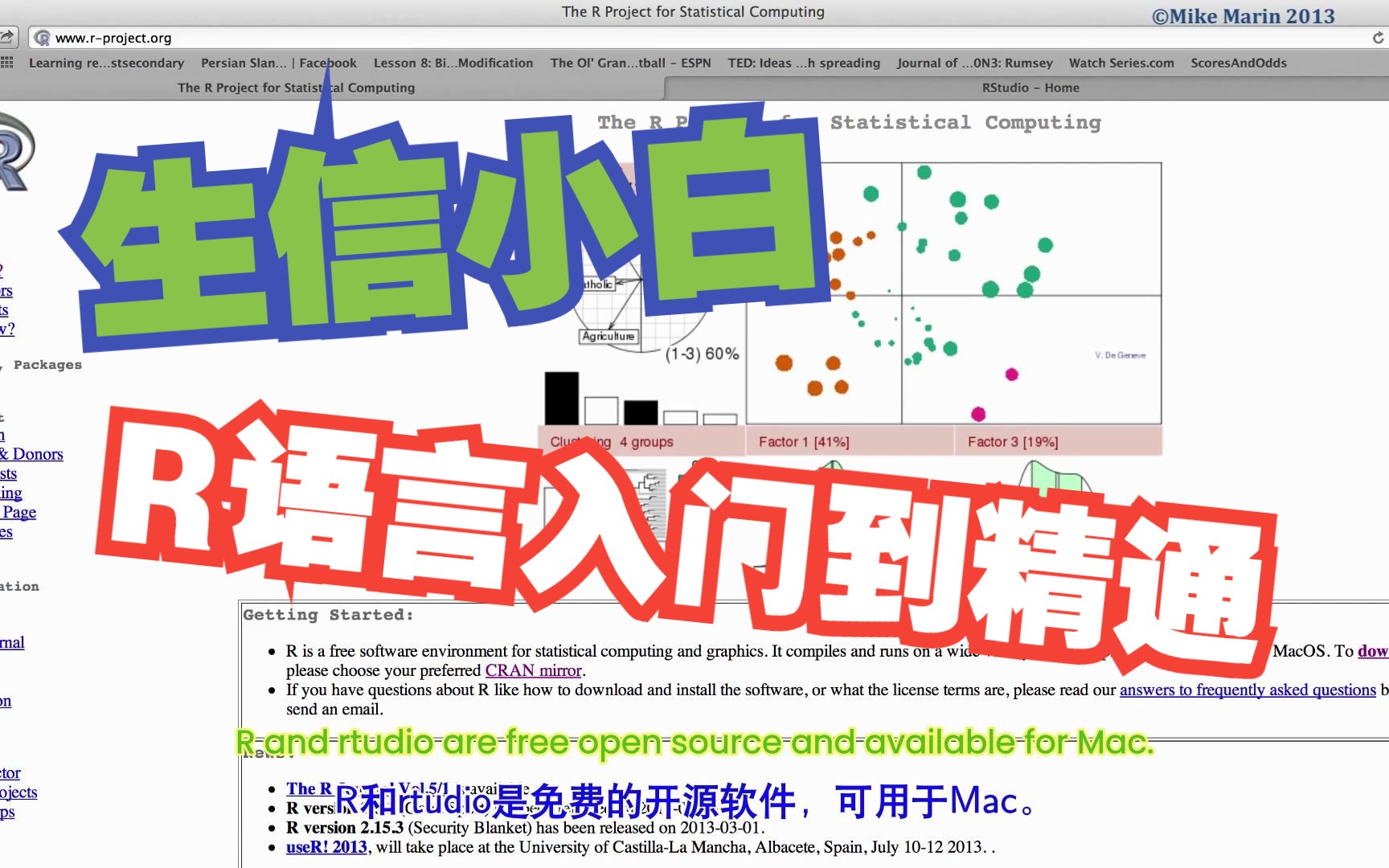The image size is (1389, 868).
Task: Click the download link at the right edge
Action: coord(1375,651)
